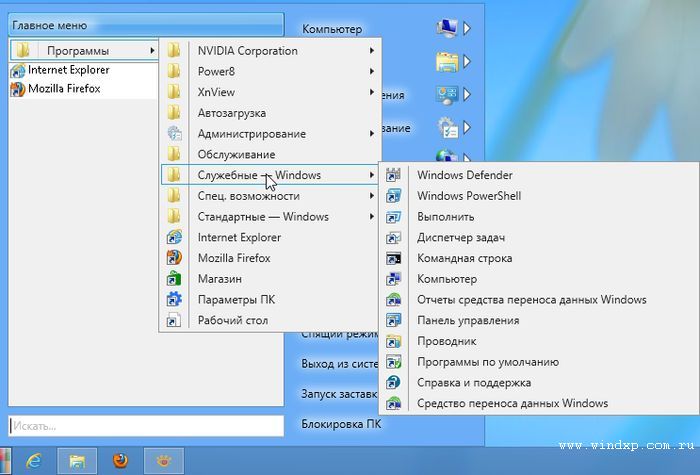Open the Обслуживание folder entry
The image size is (700, 475).
271,154
